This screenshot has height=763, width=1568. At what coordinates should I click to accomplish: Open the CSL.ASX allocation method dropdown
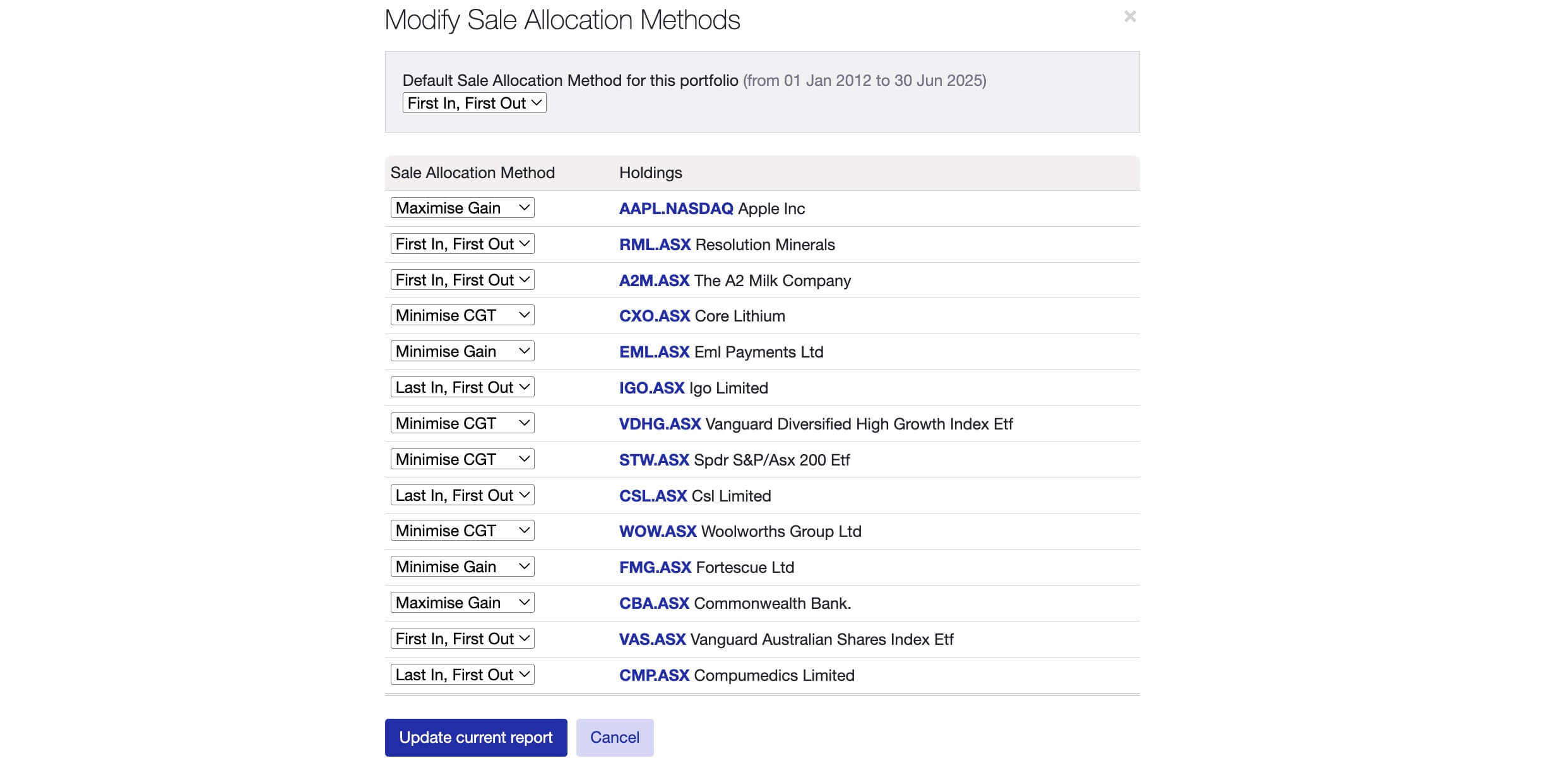pos(462,495)
